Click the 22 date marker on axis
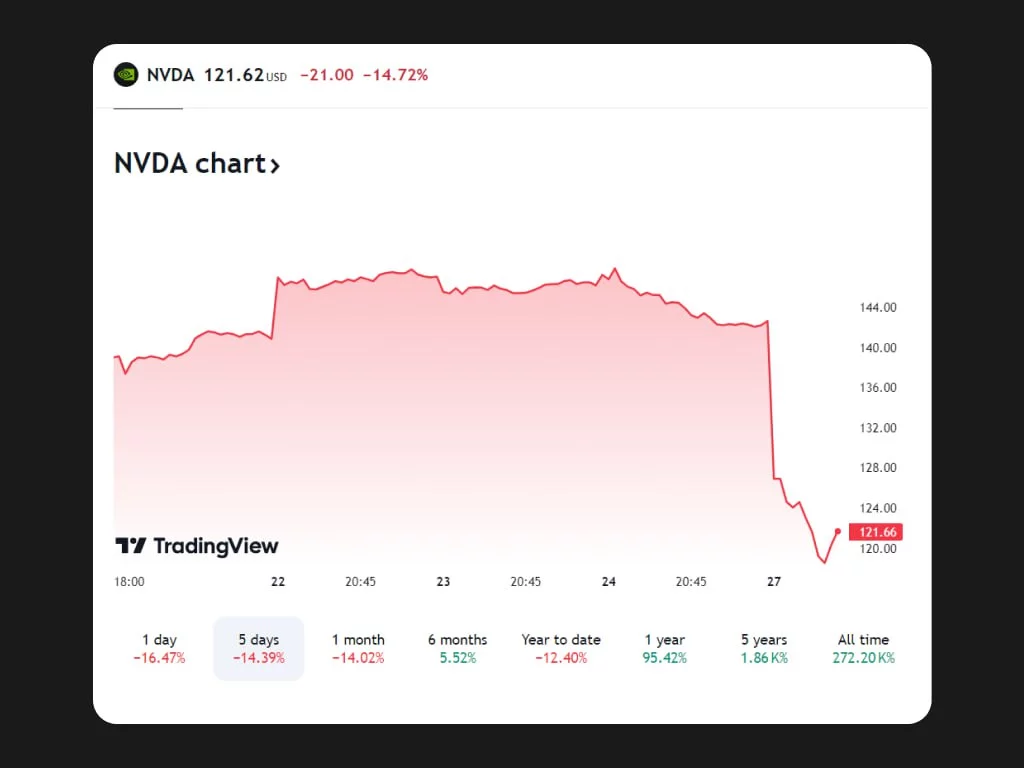Viewport: 1024px width, 768px height. [278, 582]
